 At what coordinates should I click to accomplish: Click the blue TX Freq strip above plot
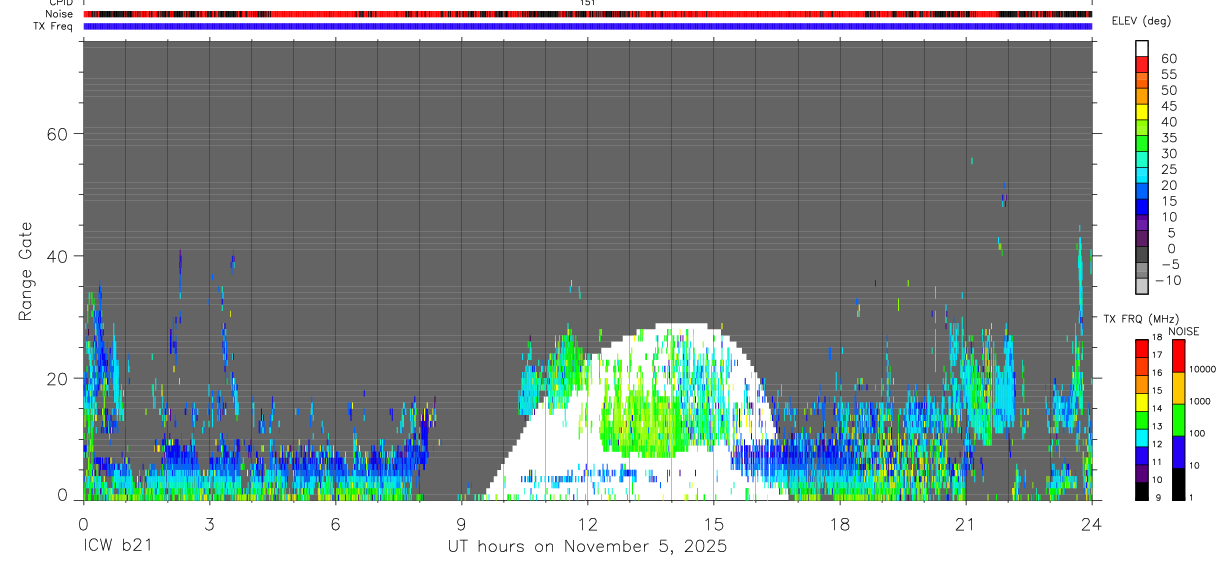click(x=587, y=26)
